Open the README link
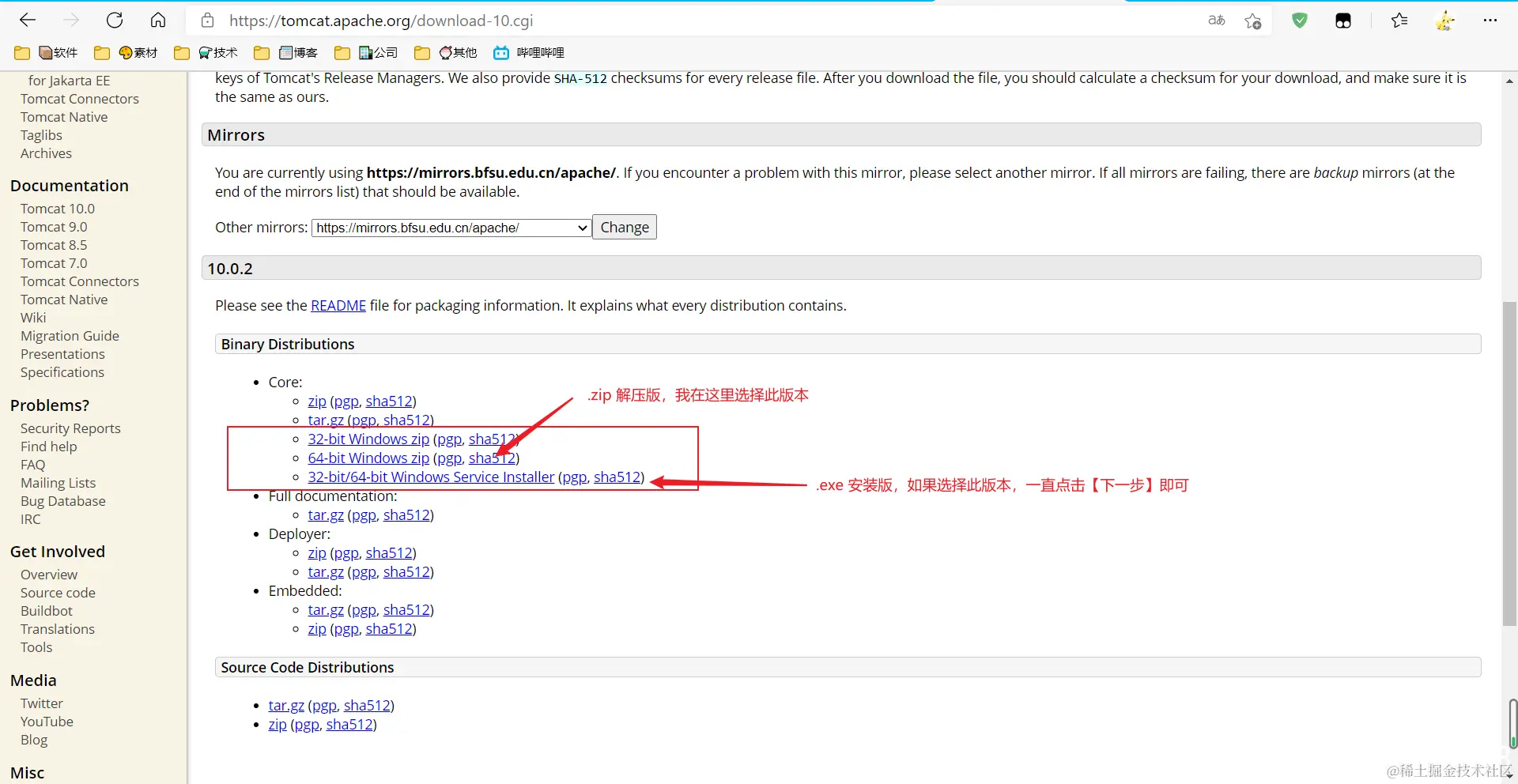1518x784 pixels. (x=338, y=306)
